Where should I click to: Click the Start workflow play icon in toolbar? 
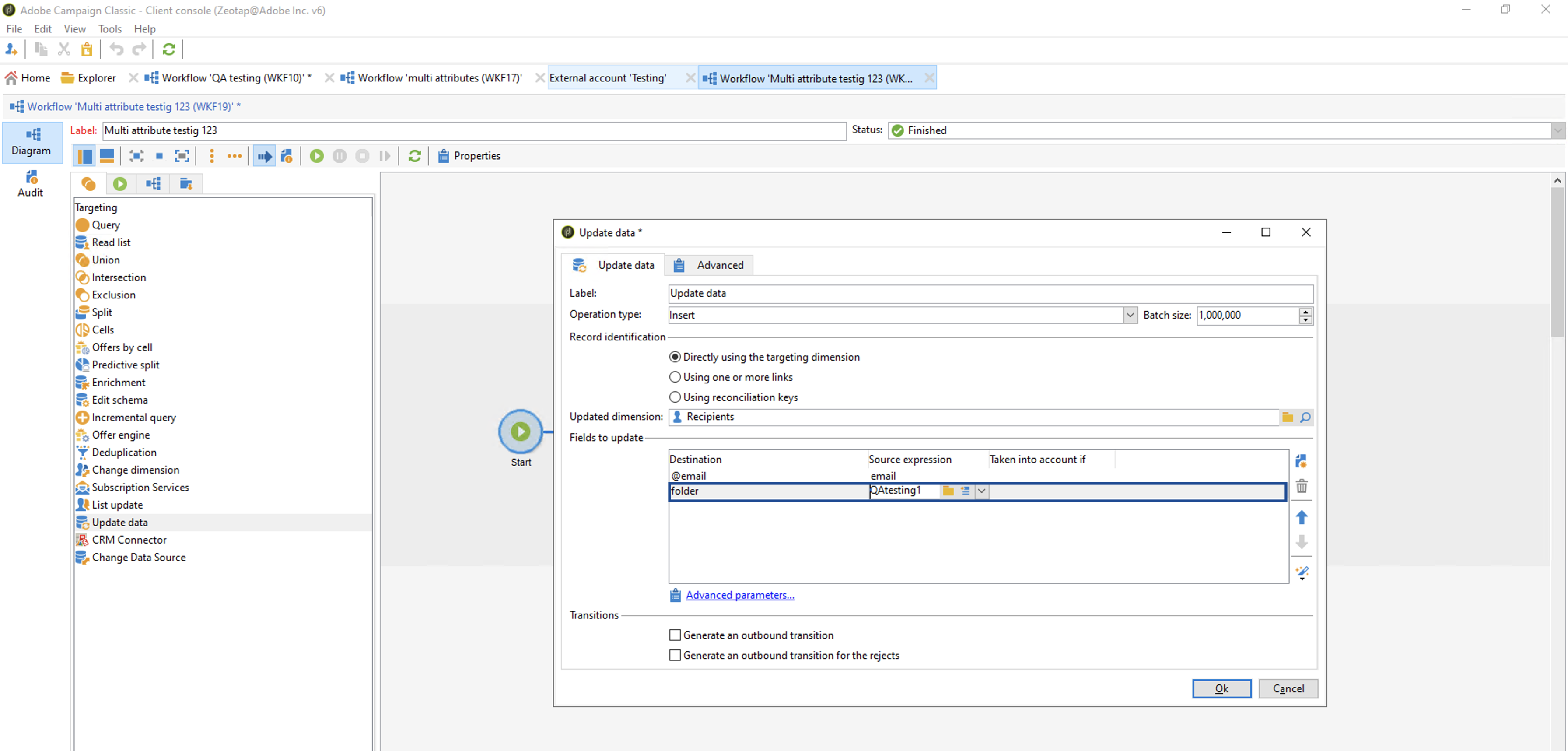[316, 156]
